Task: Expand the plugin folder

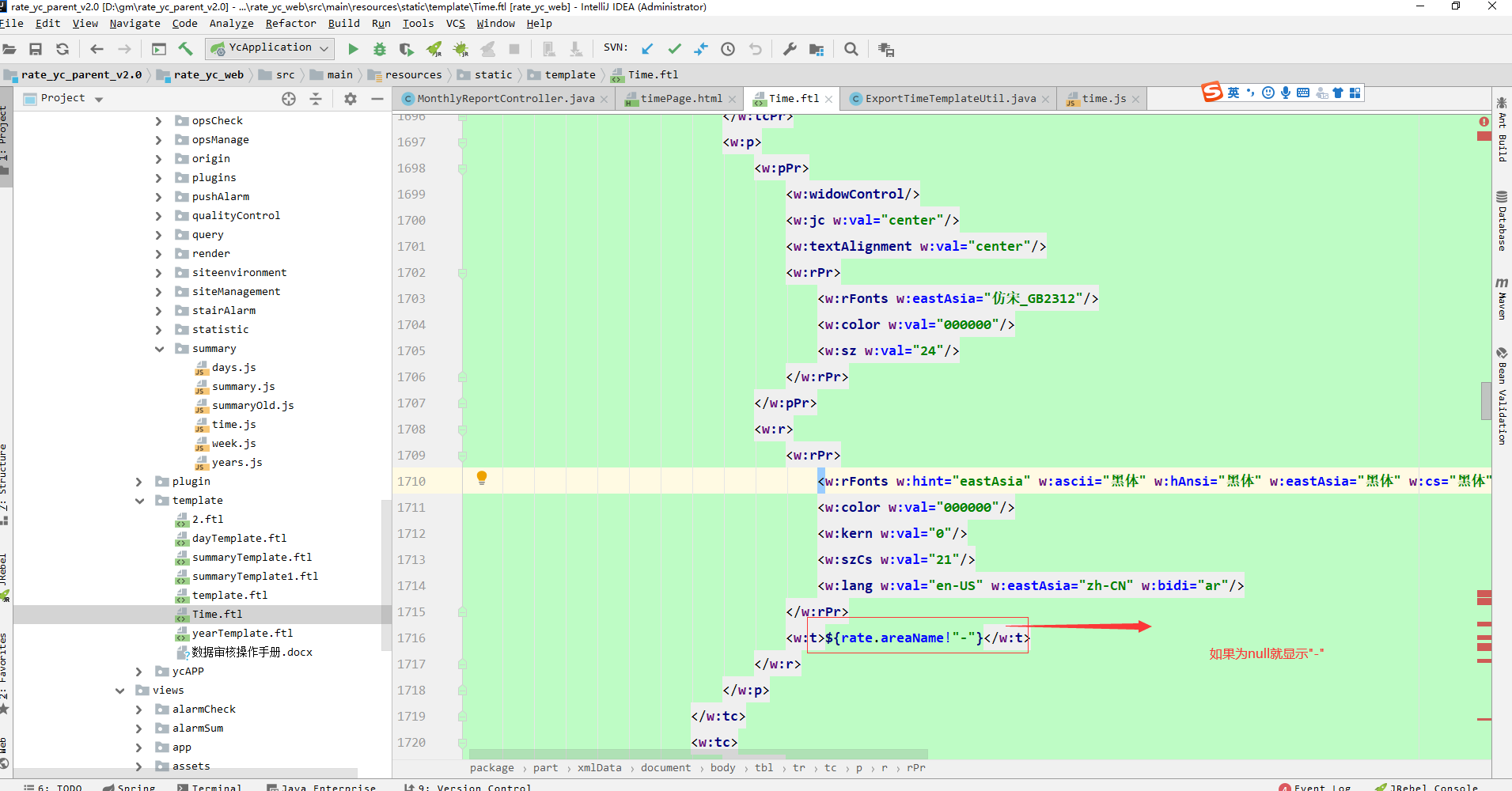Action: (139, 482)
